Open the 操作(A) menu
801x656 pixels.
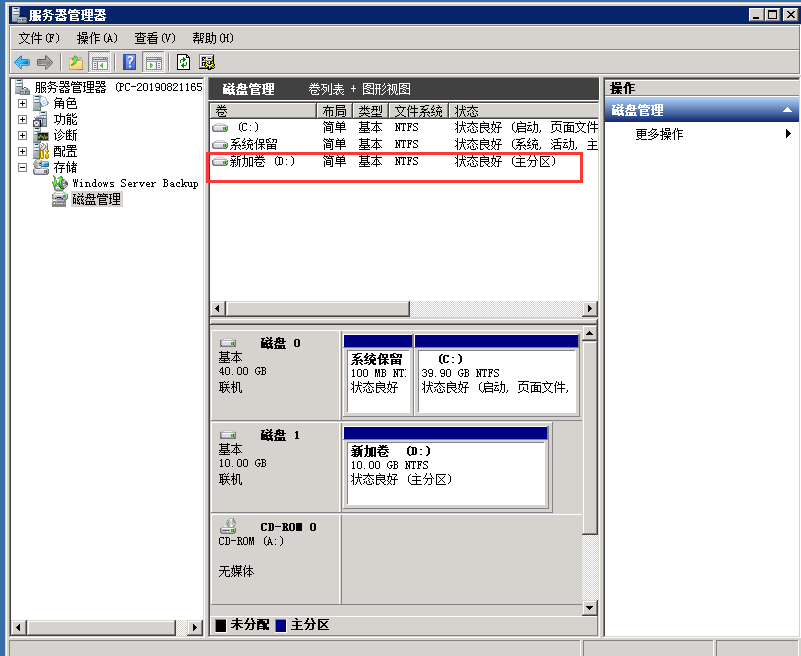tap(97, 38)
